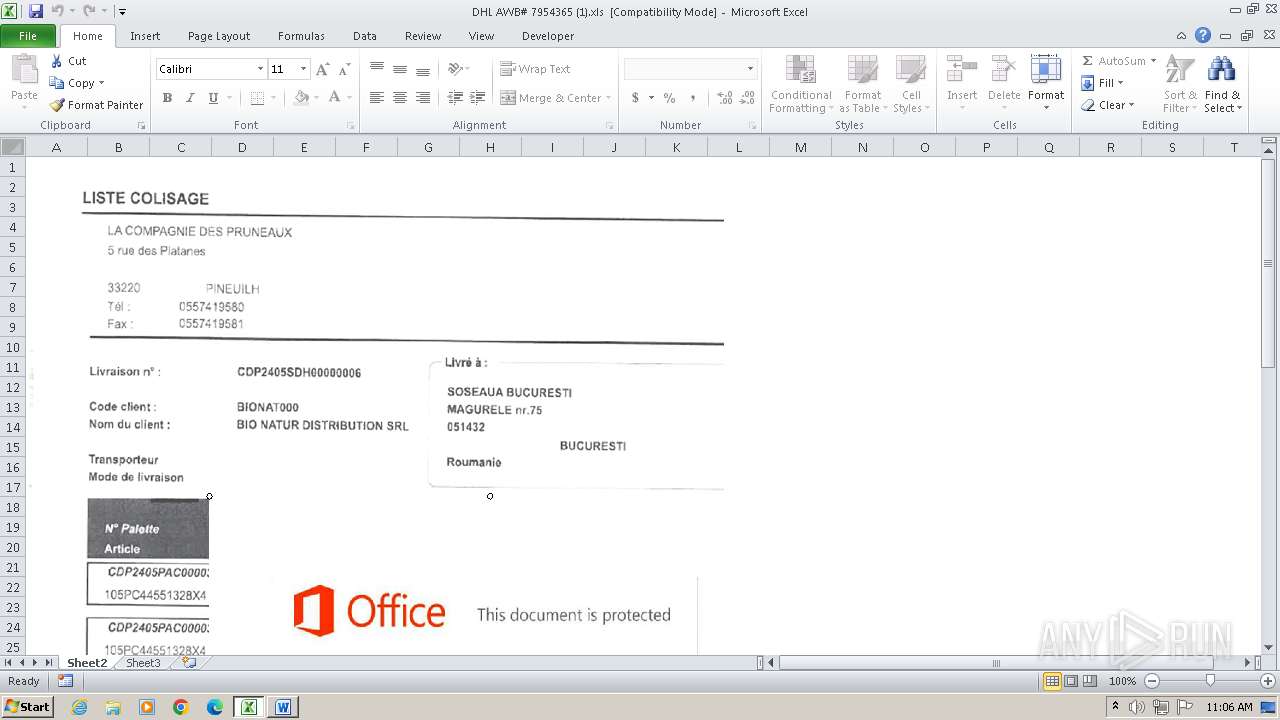This screenshot has height=720, width=1280.
Task: Toggle Bold formatting
Action: click(x=167, y=98)
